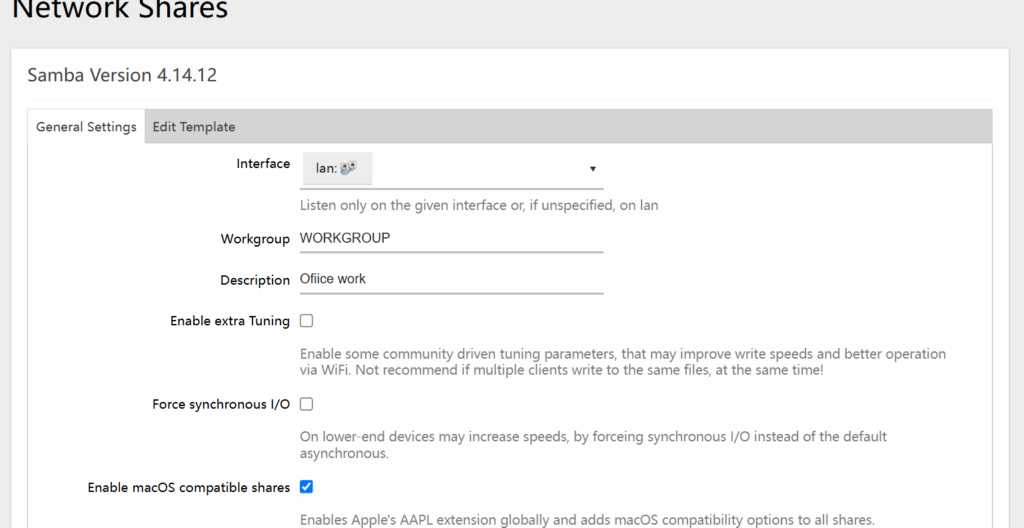Screen dimensions: 1024x528
Task: Open the Edit Template tab
Action: coord(194,127)
